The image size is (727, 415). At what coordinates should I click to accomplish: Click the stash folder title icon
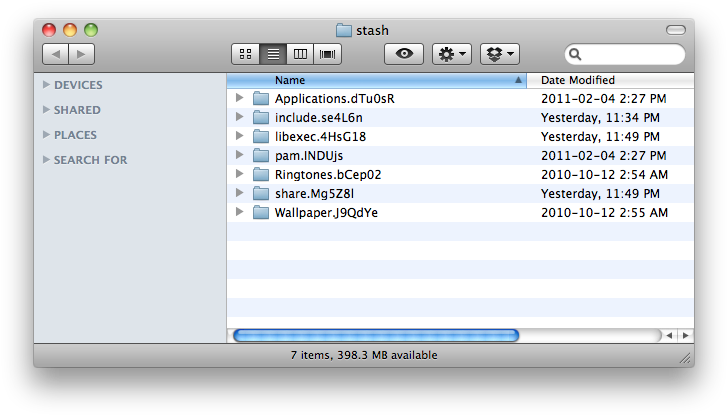coord(344,30)
